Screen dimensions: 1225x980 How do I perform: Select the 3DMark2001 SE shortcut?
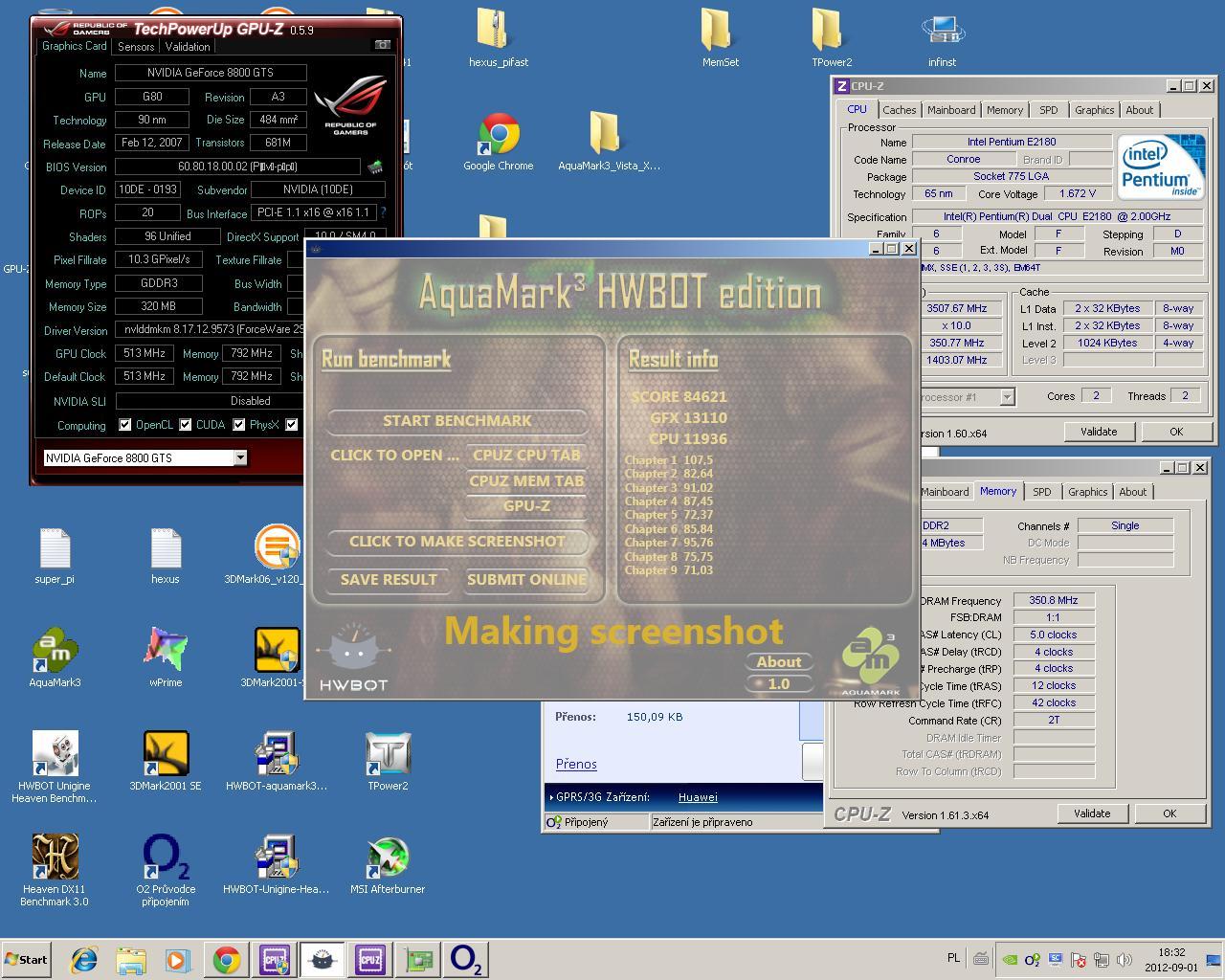point(165,762)
